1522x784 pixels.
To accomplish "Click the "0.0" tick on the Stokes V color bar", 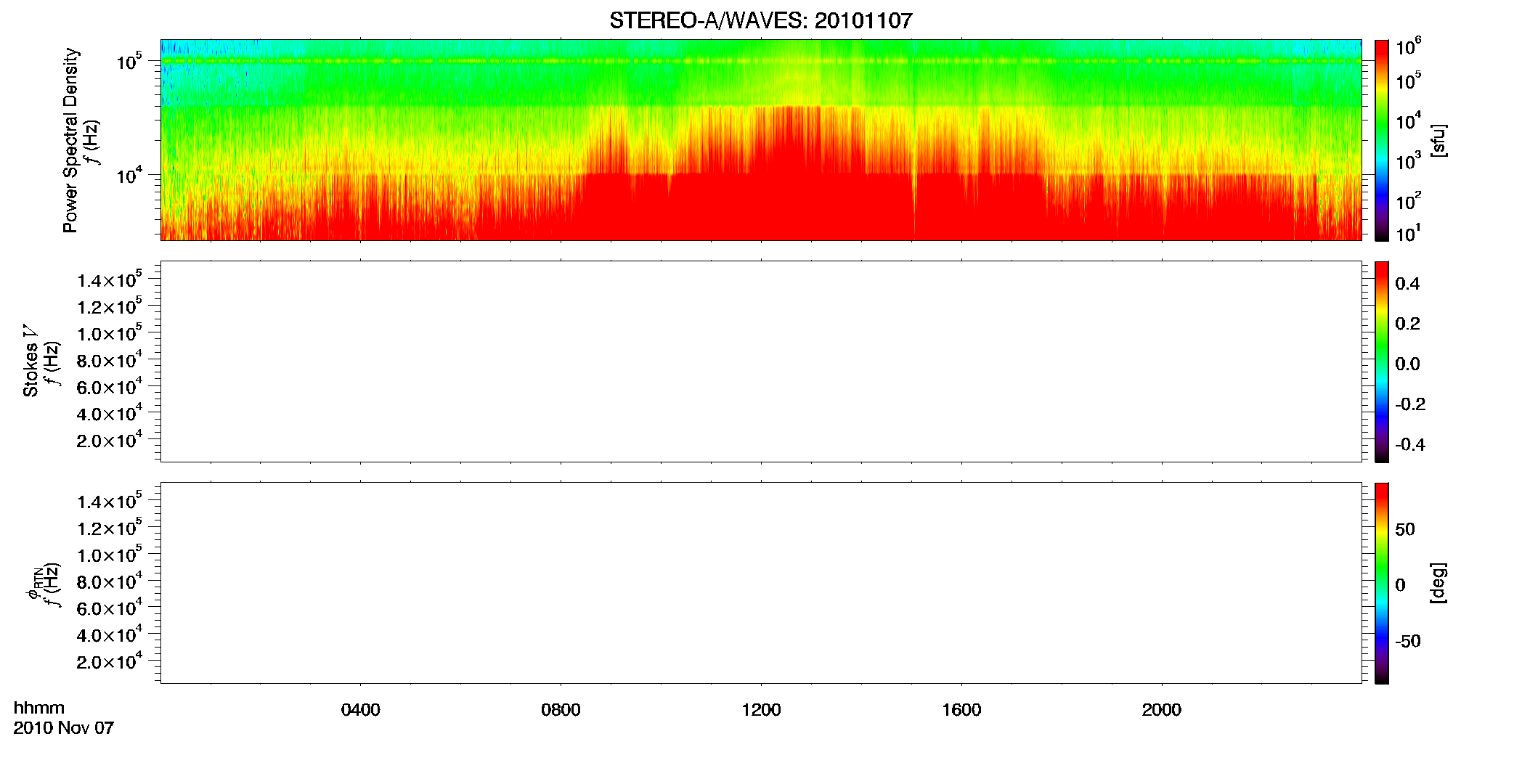I will 1407,364.
